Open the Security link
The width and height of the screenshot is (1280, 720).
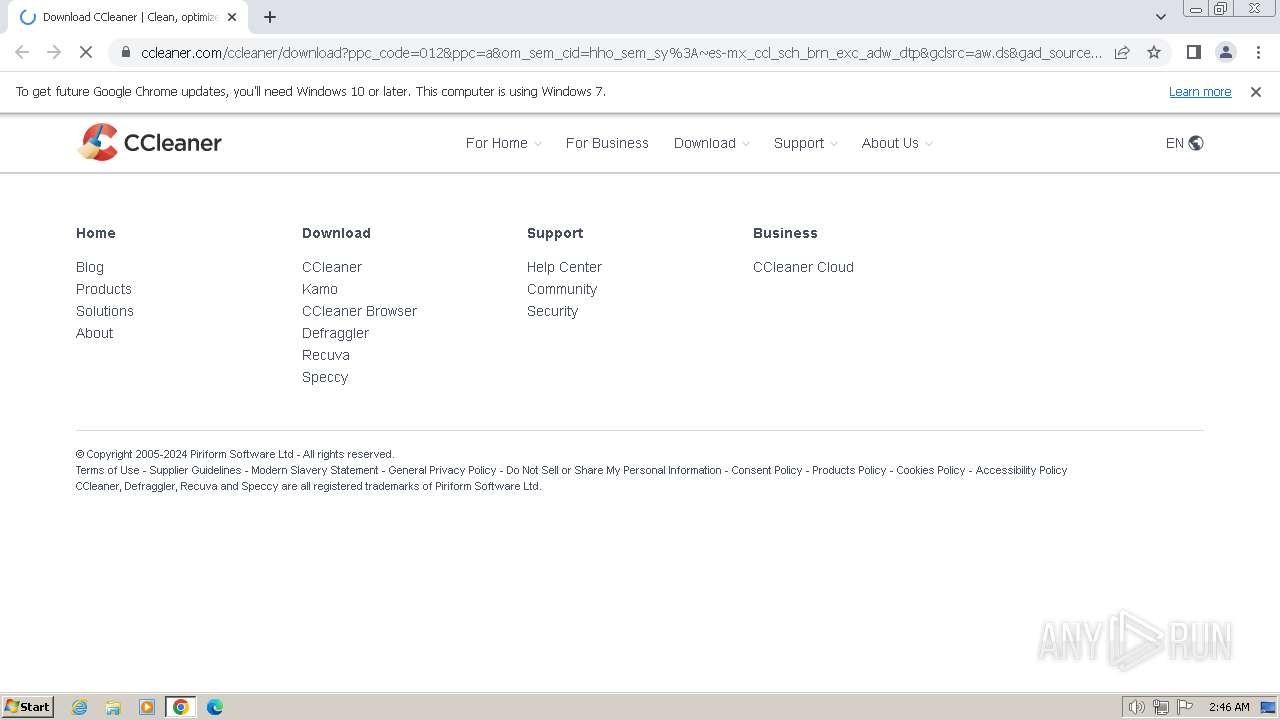[x=553, y=311]
